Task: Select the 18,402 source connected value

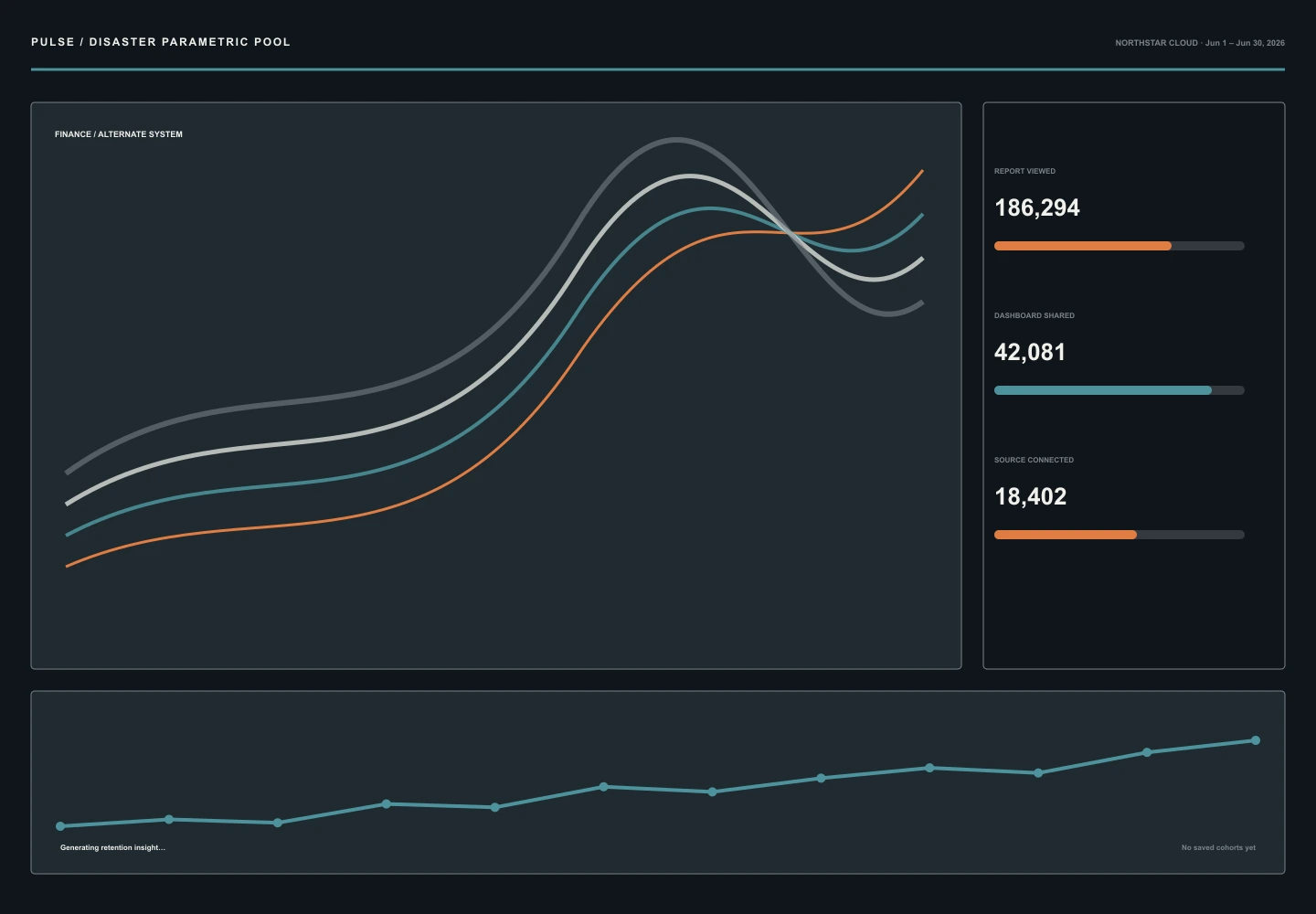Action: click(x=1031, y=497)
